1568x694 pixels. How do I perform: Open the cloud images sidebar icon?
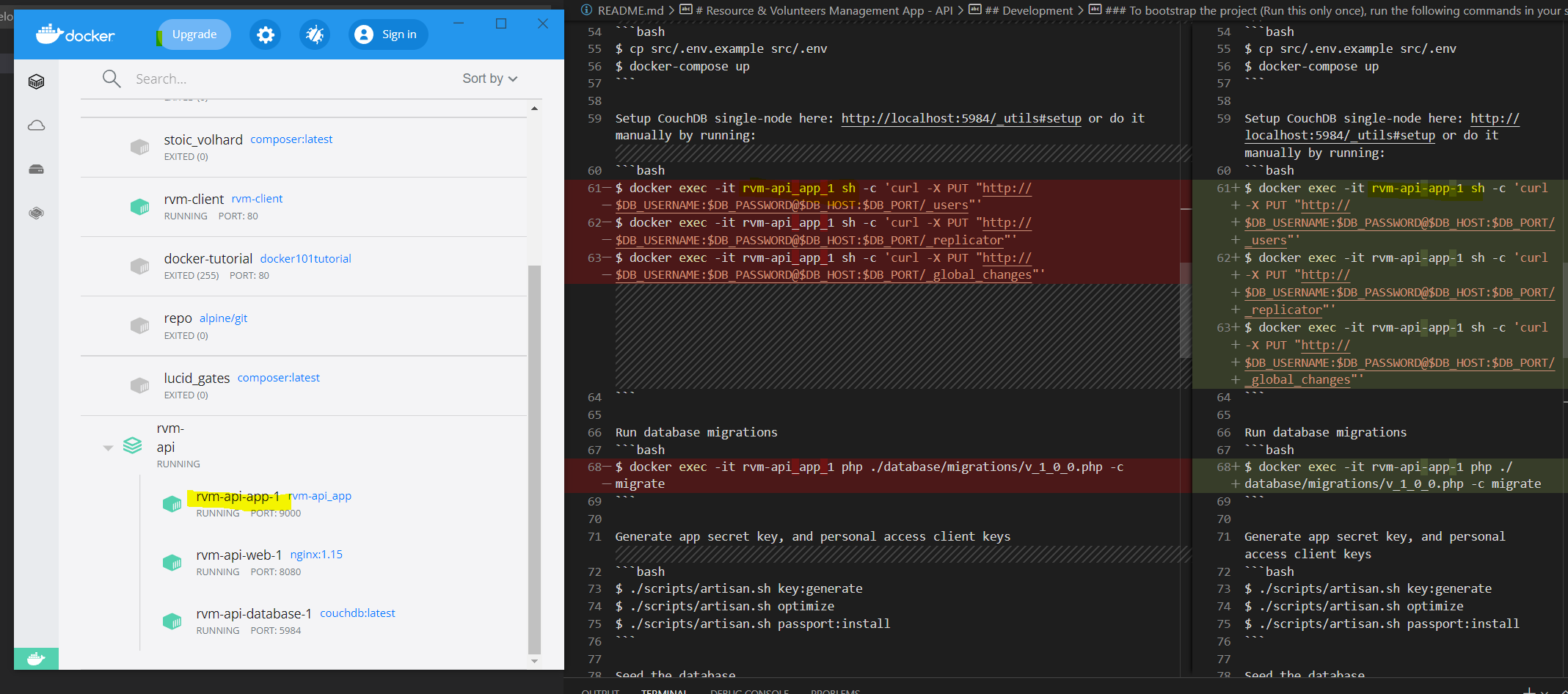(x=36, y=125)
